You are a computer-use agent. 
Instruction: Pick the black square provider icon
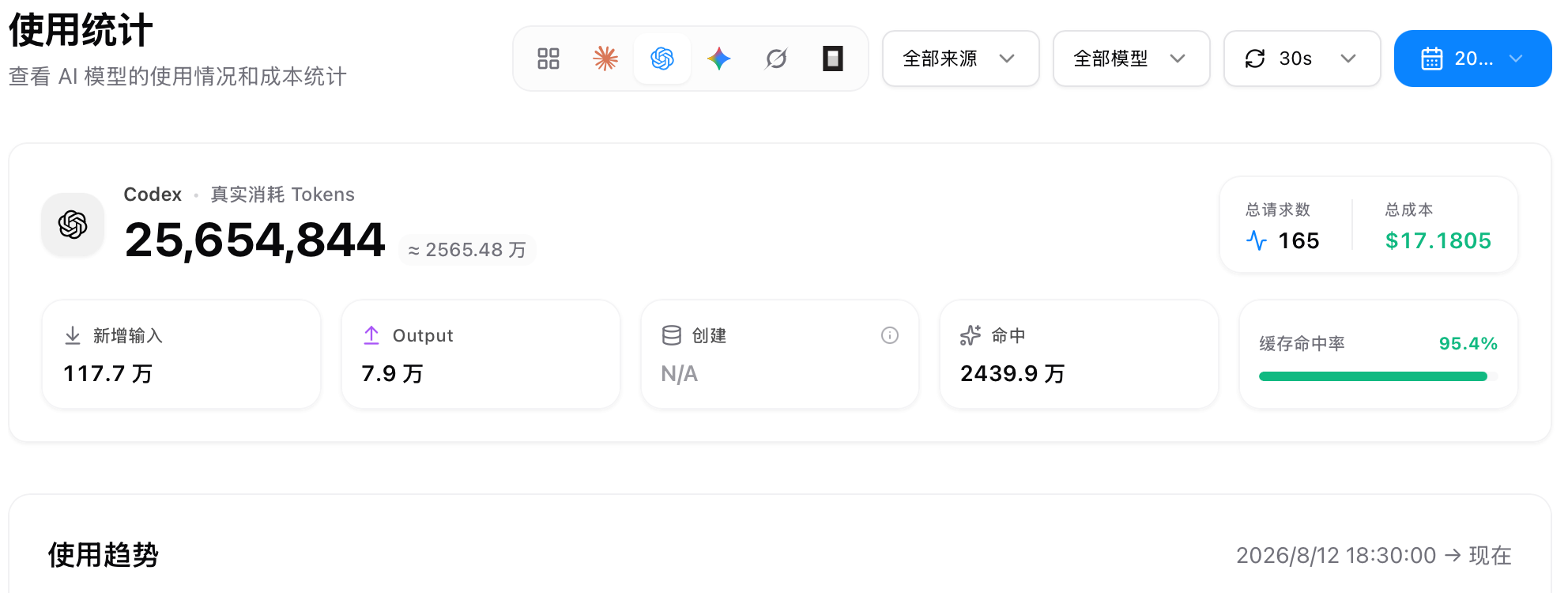tap(833, 59)
